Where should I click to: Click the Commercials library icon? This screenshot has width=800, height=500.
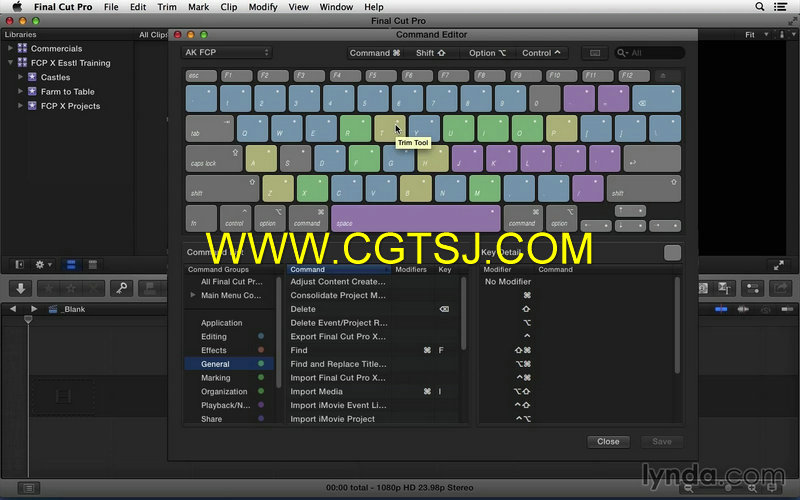(x=22, y=48)
